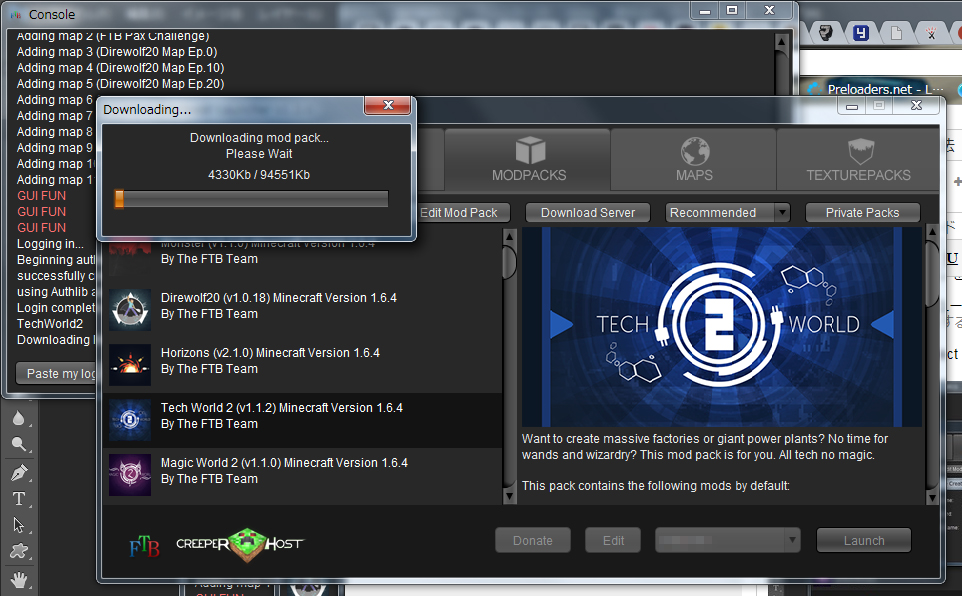Click the TechWorld2 line in the Console
The width and height of the screenshot is (962, 596).
(x=50, y=323)
